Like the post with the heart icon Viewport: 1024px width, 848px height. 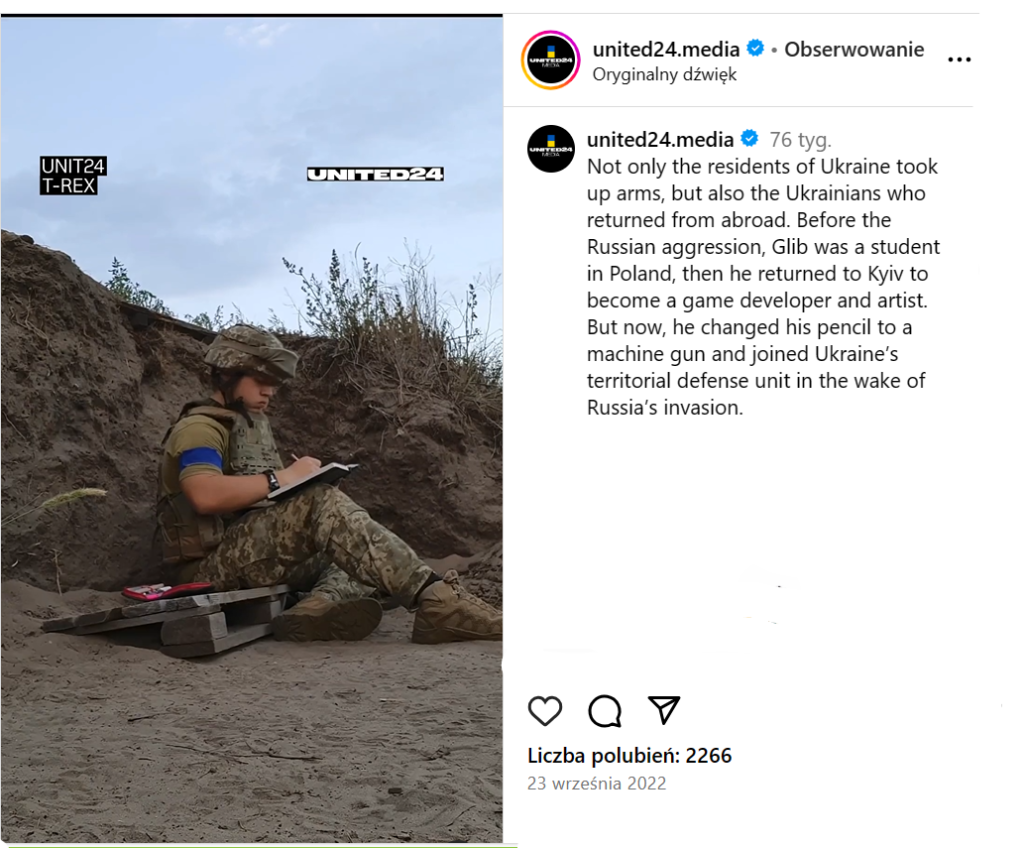click(x=545, y=711)
